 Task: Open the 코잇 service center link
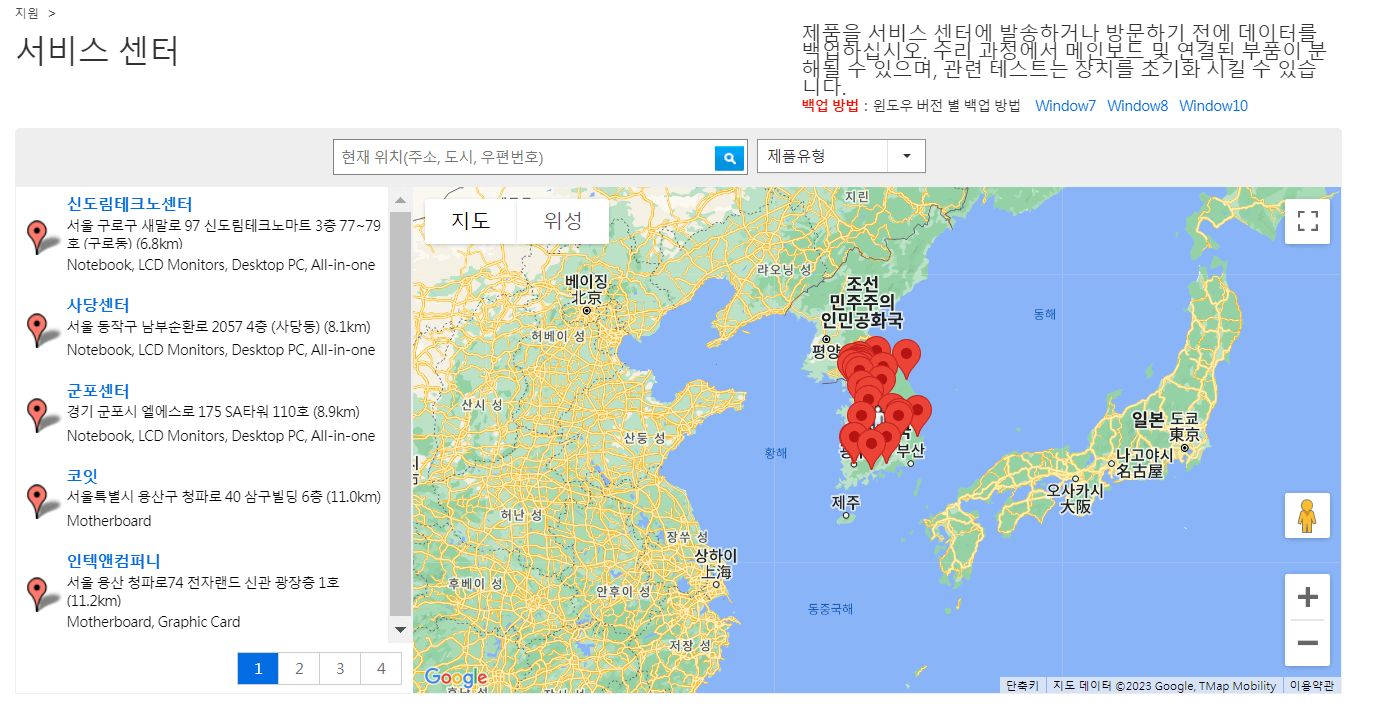pos(82,475)
